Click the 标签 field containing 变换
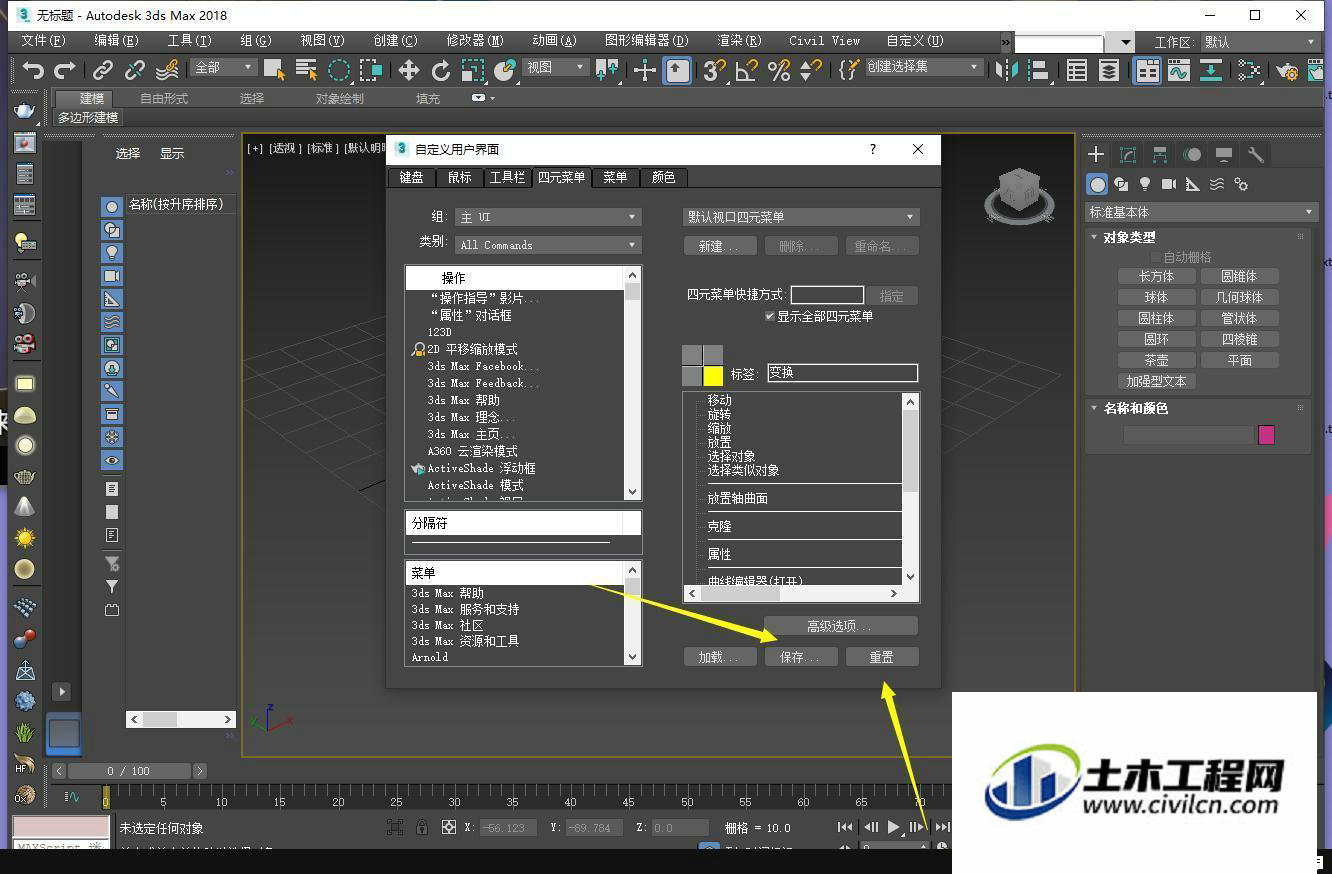Viewport: 1332px width, 874px height. [842, 373]
